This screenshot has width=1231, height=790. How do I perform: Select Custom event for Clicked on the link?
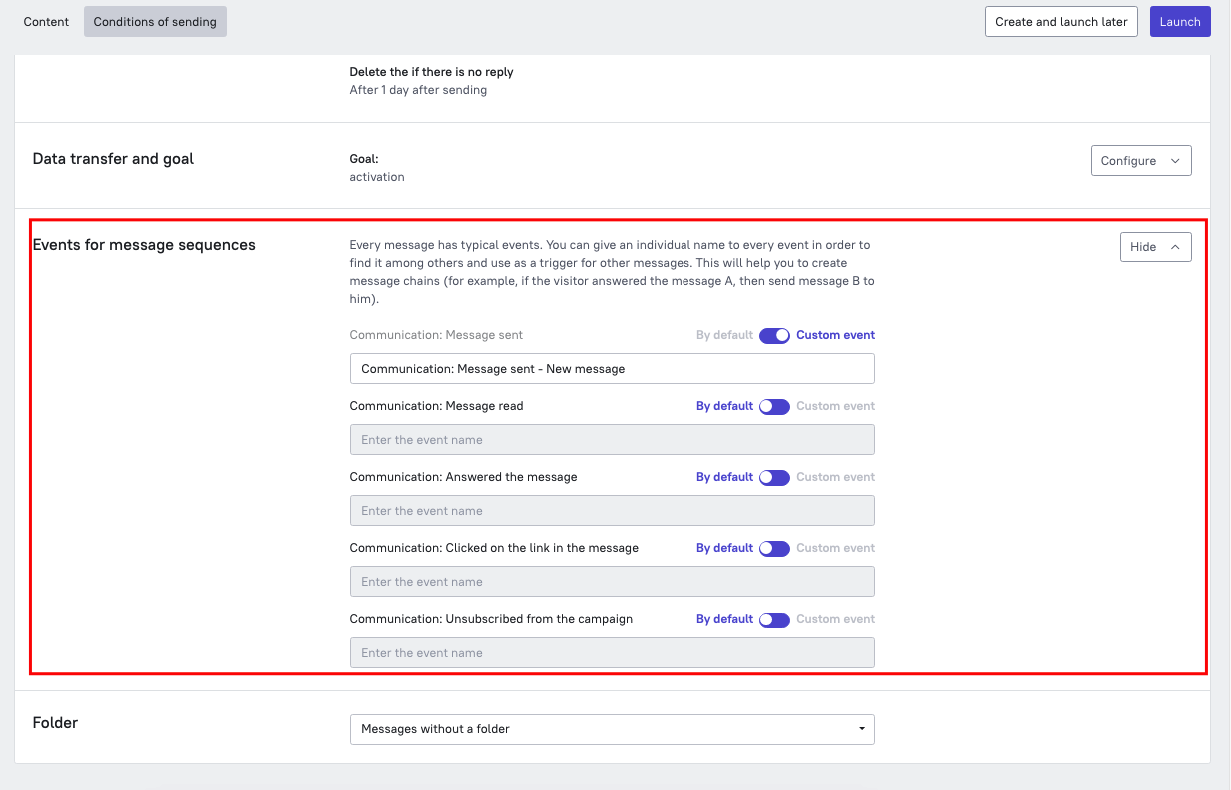[x=835, y=549]
